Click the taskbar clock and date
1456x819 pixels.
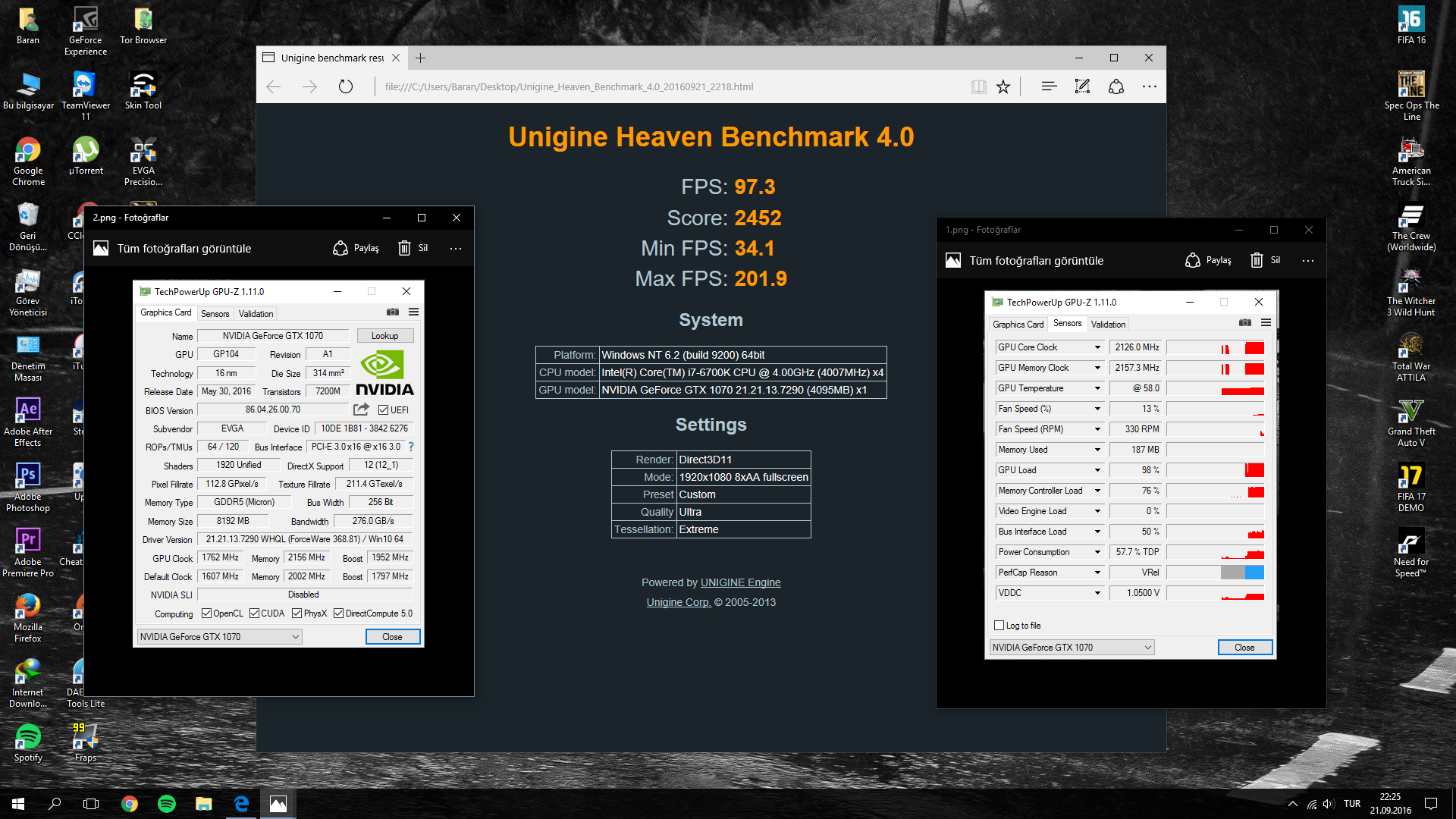click(x=1390, y=803)
